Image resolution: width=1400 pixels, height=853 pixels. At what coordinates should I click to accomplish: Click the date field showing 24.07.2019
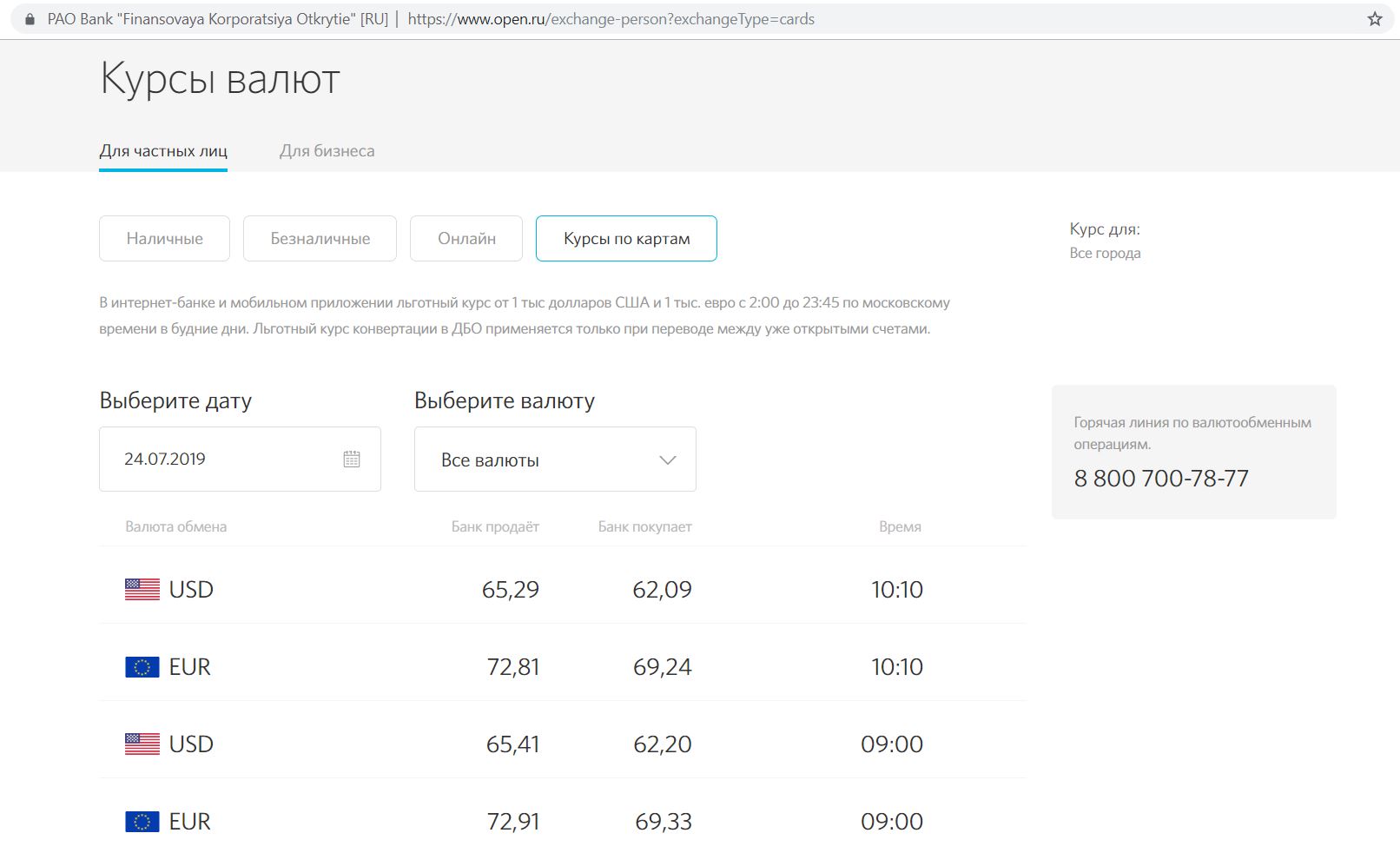coord(240,459)
